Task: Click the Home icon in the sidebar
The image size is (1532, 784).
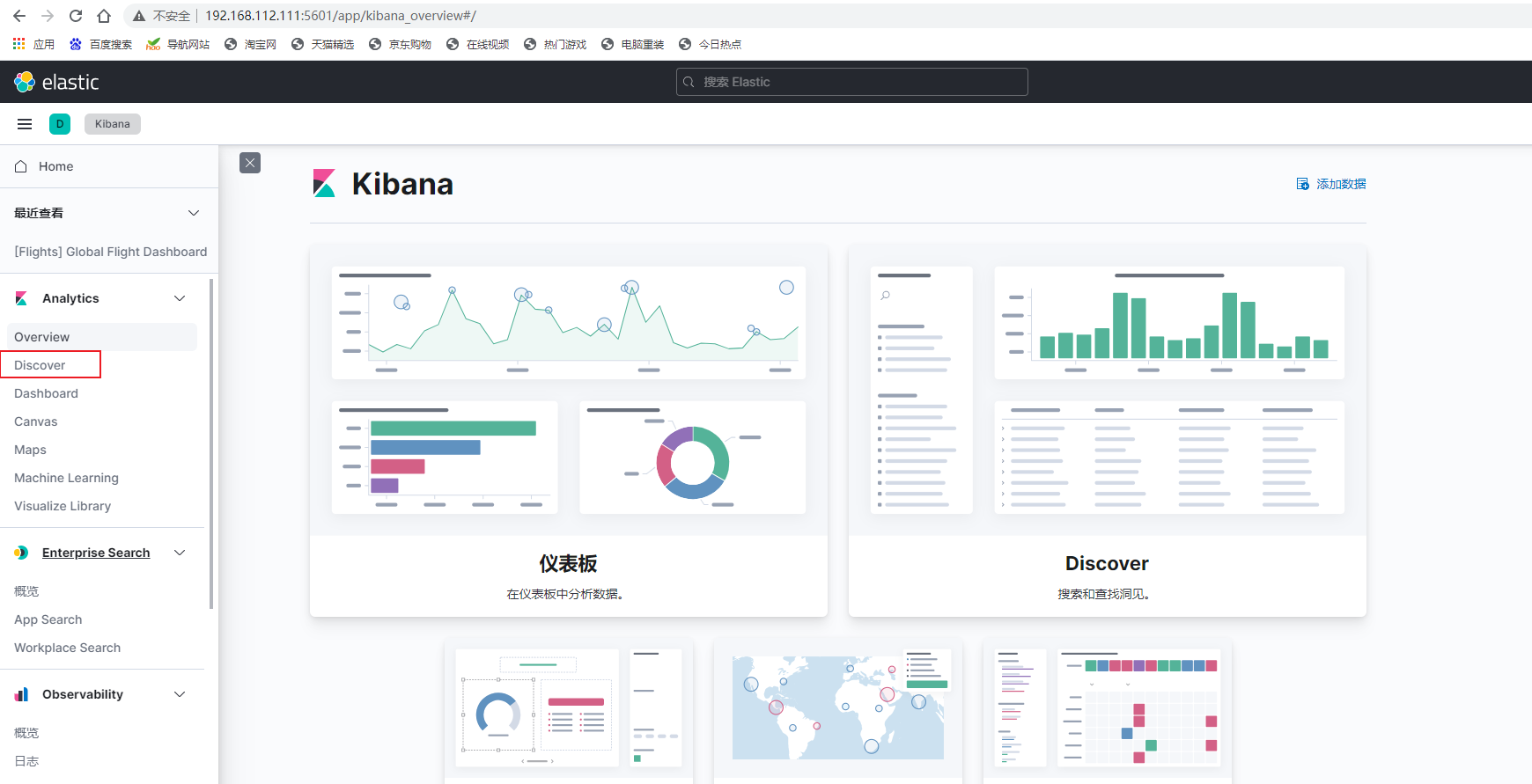Action: click(x=21, y=166)
